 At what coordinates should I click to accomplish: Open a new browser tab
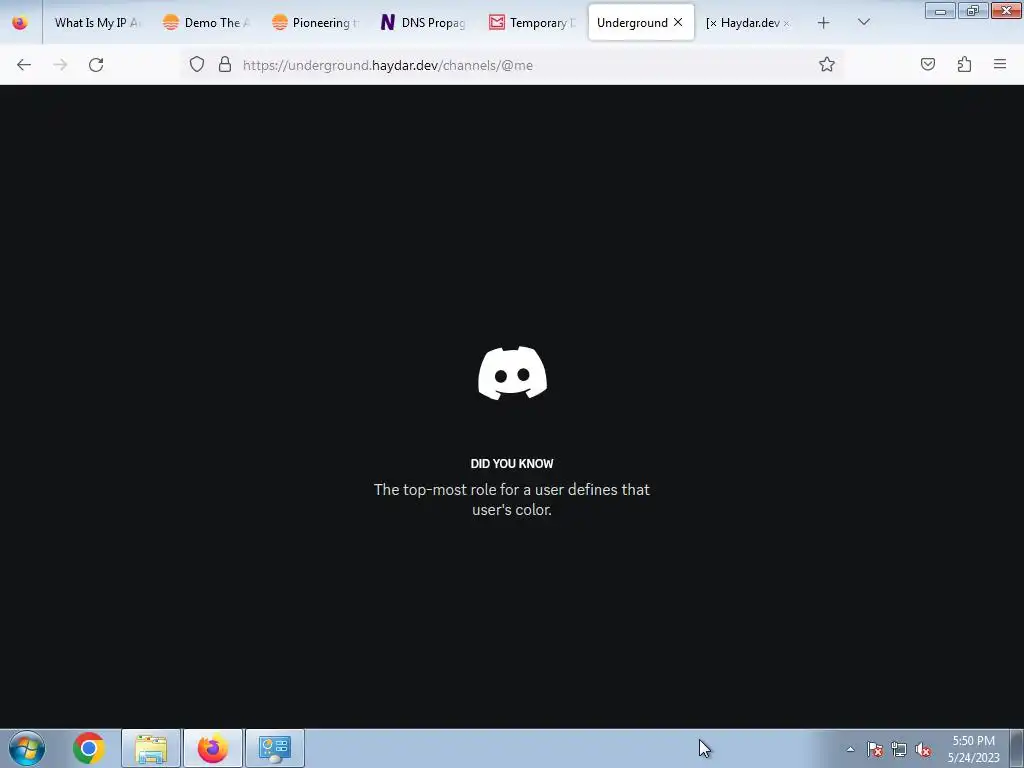coord(824,23)
